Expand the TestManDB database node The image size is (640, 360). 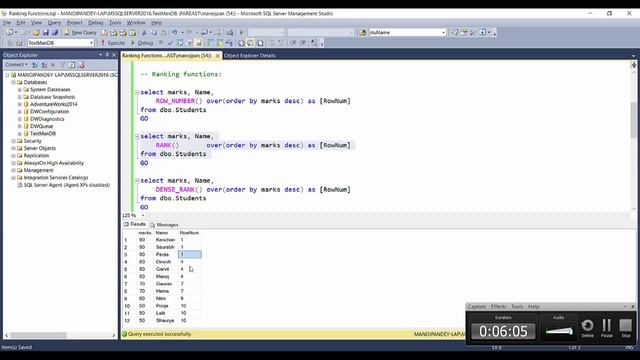point(20,133)
